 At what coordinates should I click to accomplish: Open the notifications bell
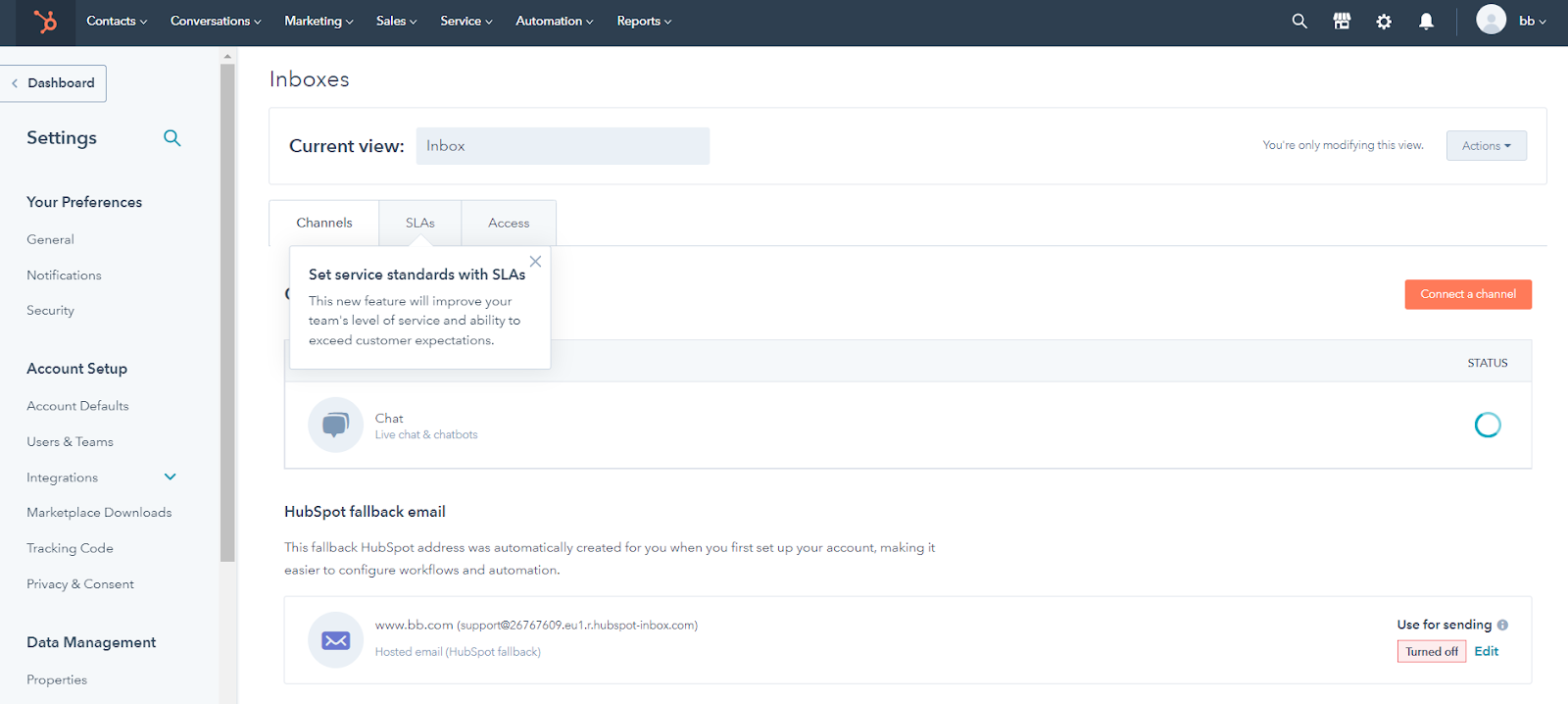click(1426, 22)
